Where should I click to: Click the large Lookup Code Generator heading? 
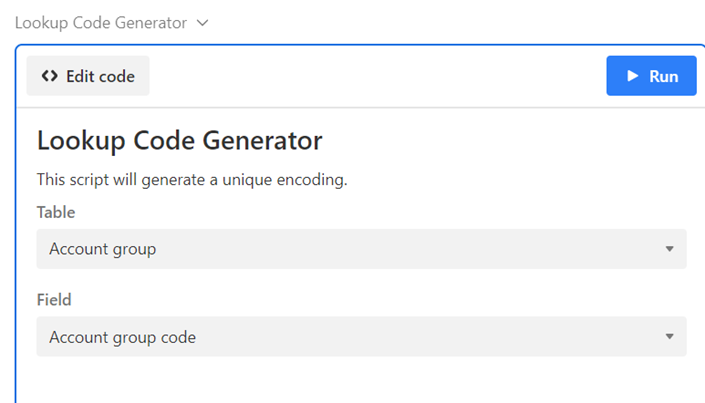pyautogui.click(x=180, y=140)
